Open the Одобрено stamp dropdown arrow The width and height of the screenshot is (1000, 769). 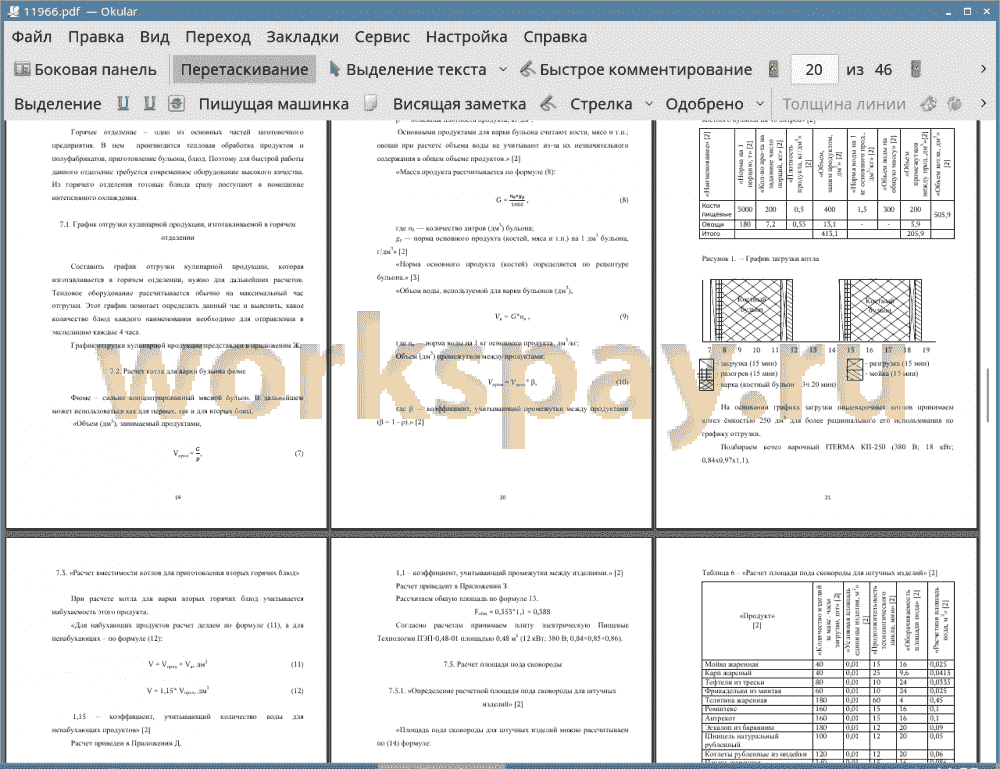[760, 104]
